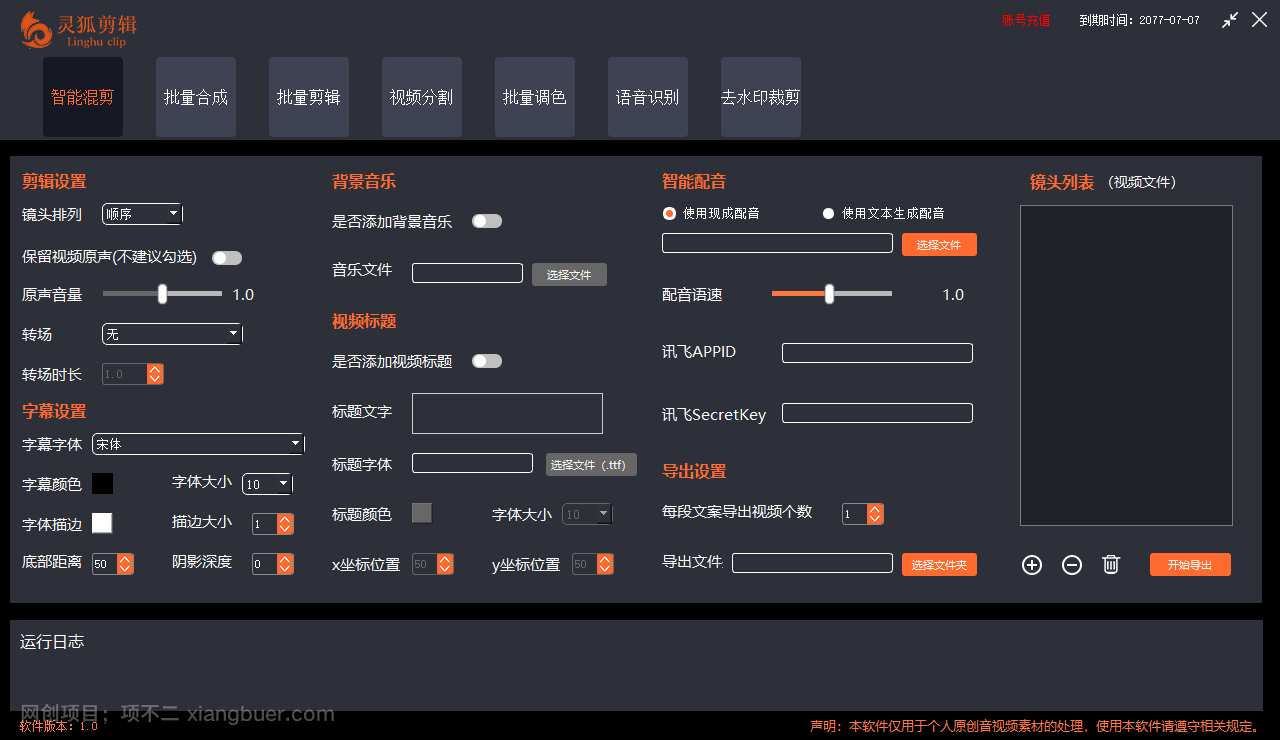The image size is (1280, 740).
Task: Enable the 是否添加背景音乐 switch
Action: click(487, 221)
